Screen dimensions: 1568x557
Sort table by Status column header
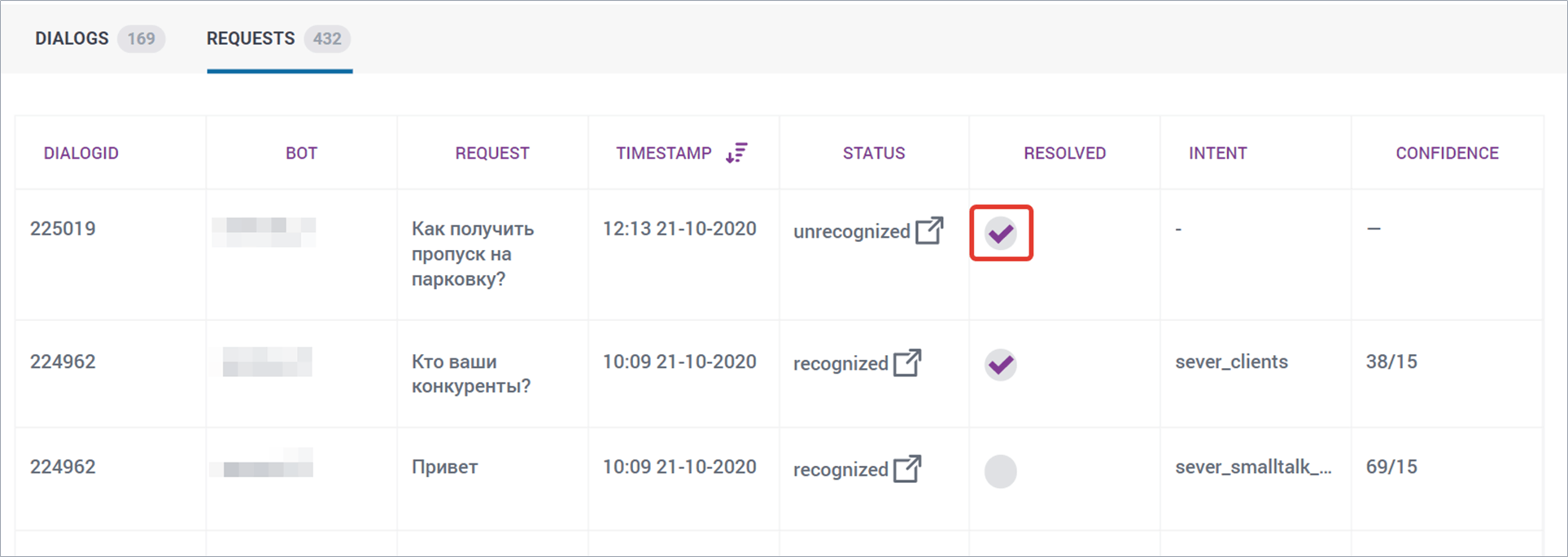tap(873, 153)
